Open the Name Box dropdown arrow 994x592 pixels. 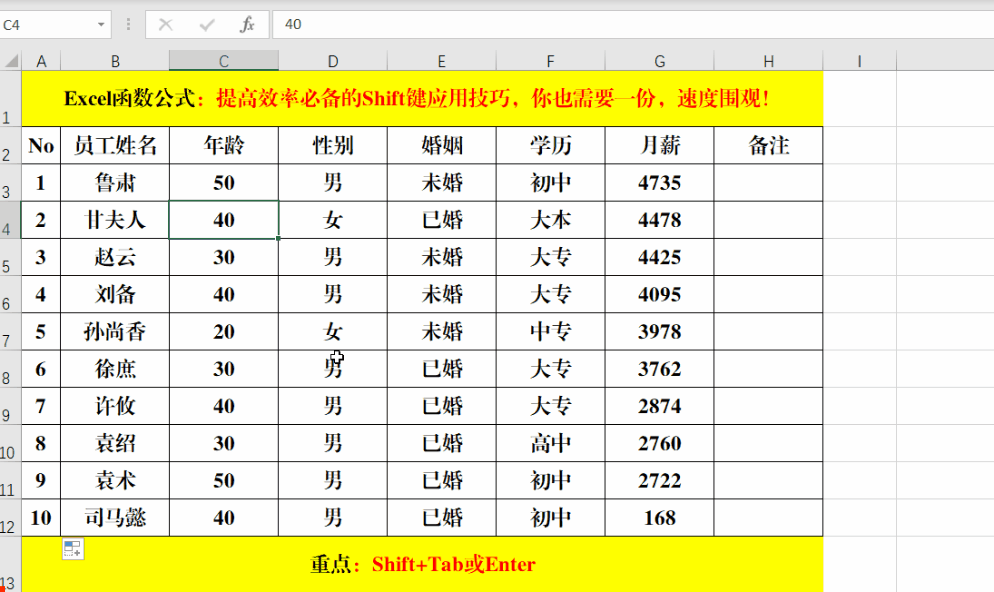tap(101, 25)
